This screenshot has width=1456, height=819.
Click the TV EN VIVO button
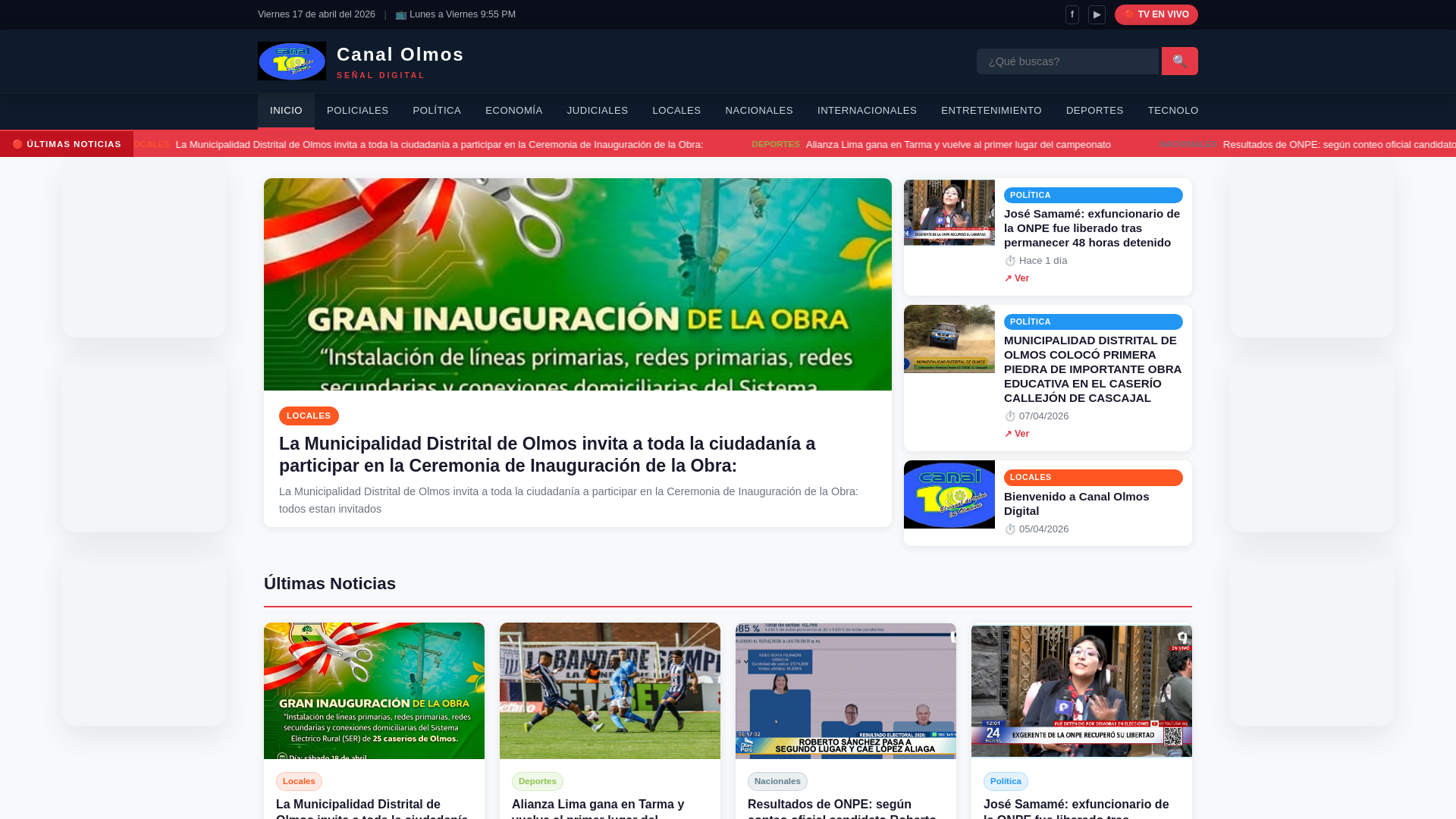click(x=1156, y=14)
